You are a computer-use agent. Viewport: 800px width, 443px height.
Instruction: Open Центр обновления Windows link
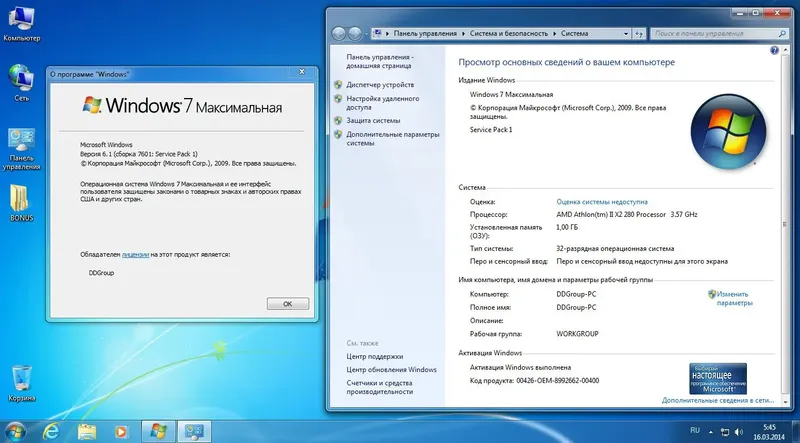point(391,370)
